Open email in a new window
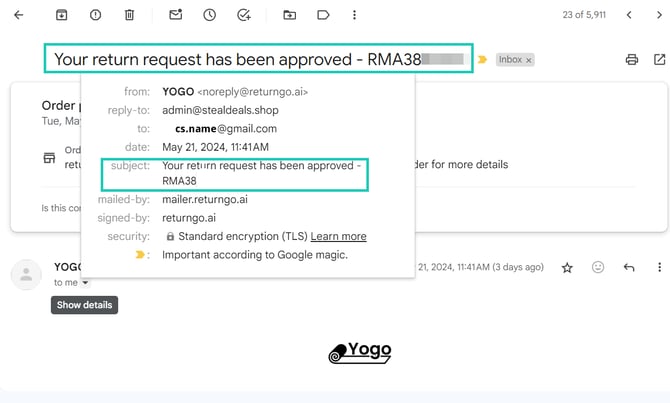Screen dimensions: 670x403 658,60
